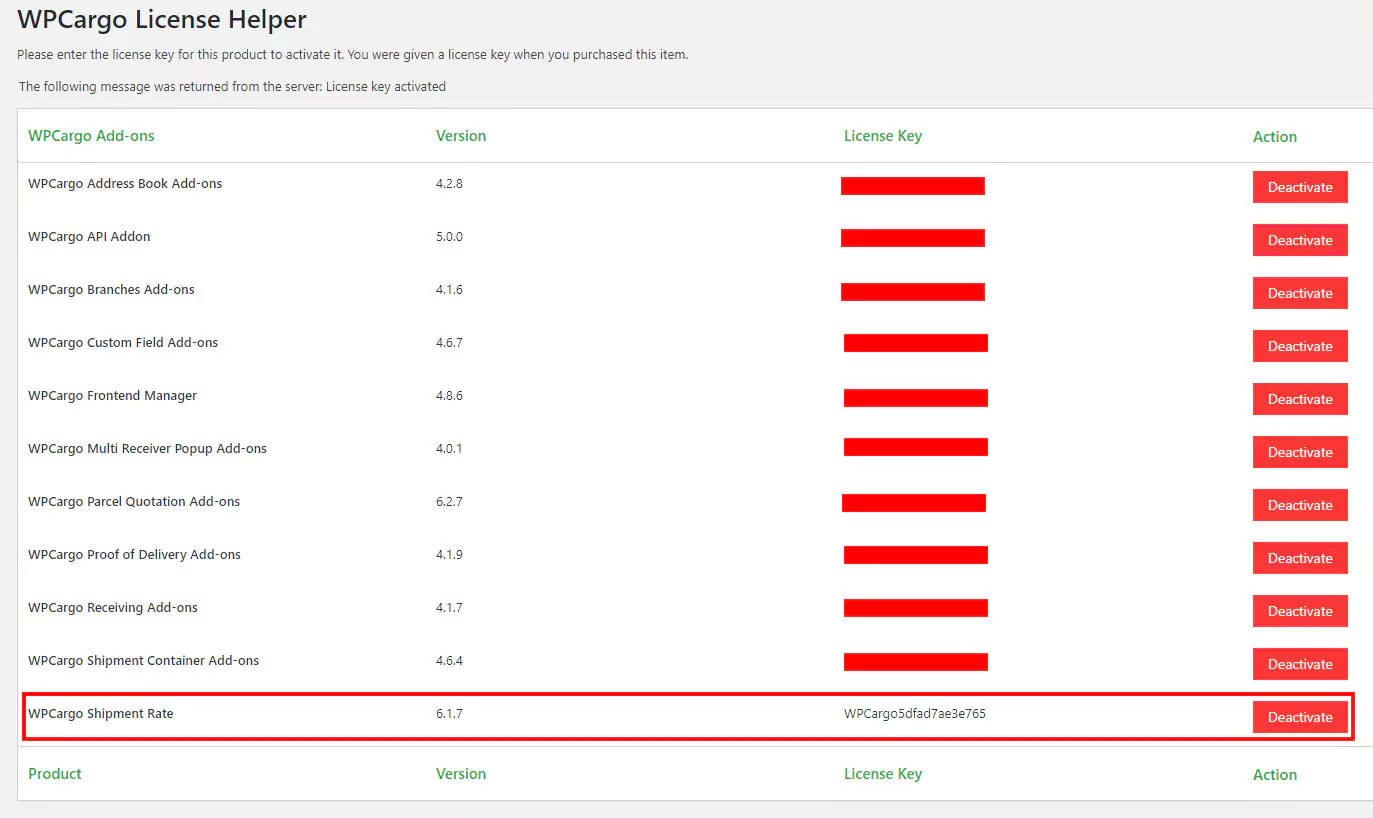Click the redacted license key for Address Book
The height and width of the screenshot is (818, 1373).
912,186
